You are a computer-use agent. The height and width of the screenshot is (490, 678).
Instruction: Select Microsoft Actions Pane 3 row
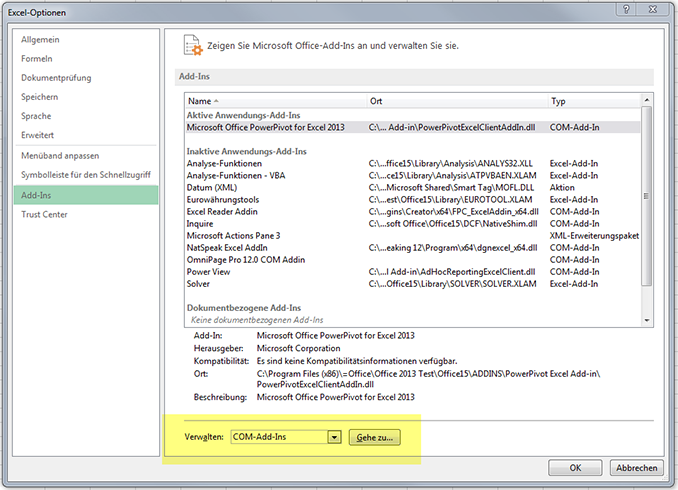pos(413,236)
